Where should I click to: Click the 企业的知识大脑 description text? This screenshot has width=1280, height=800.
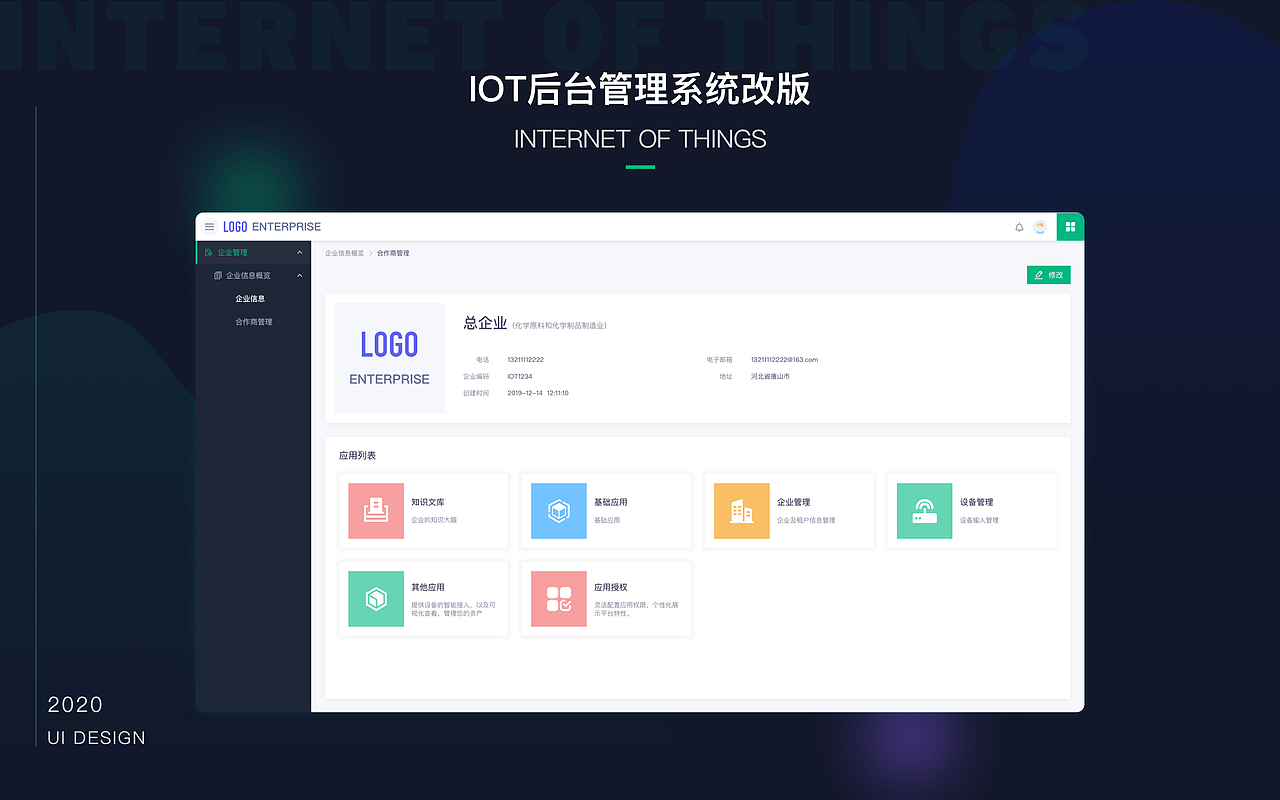tap(434, 521)
